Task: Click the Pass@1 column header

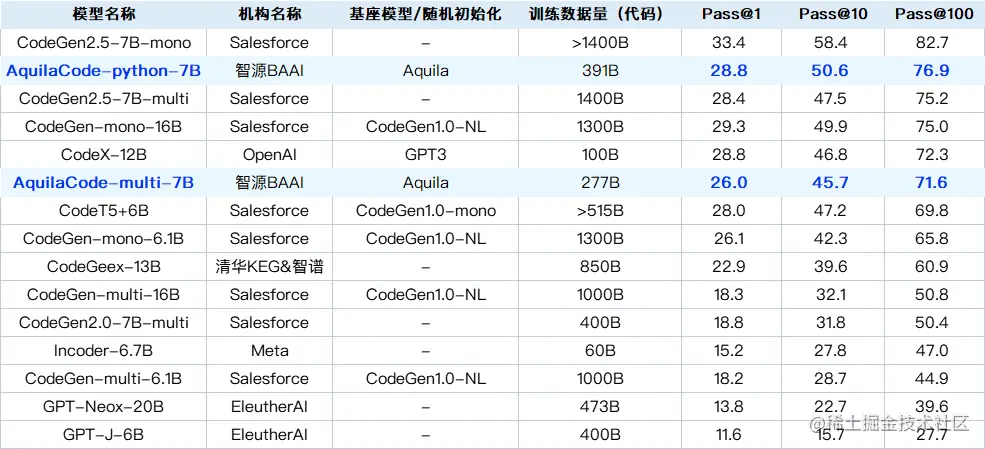Action: pyautogui.click(x=731, y=14)
